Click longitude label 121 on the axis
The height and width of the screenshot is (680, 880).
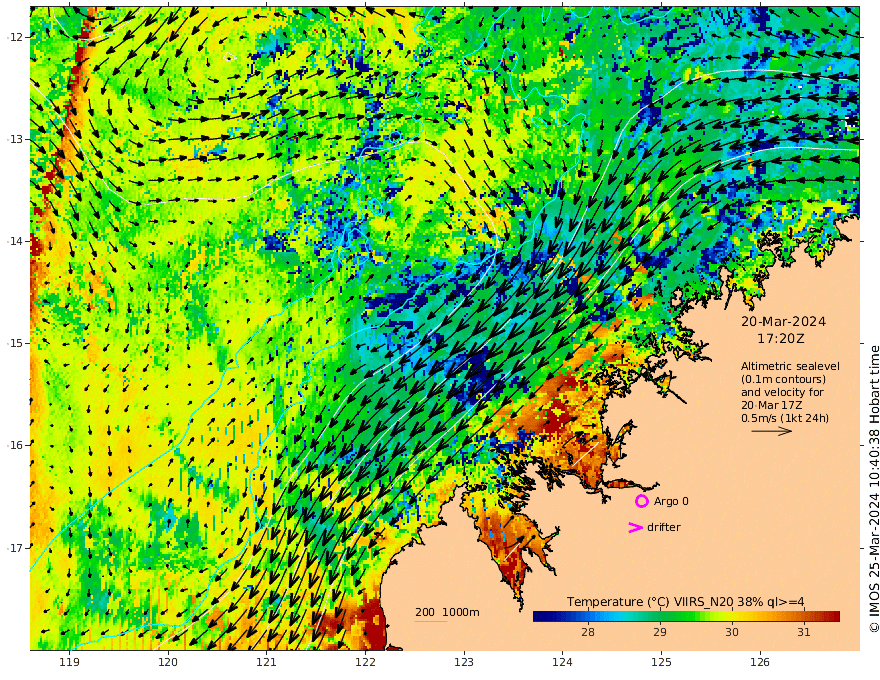267,662
